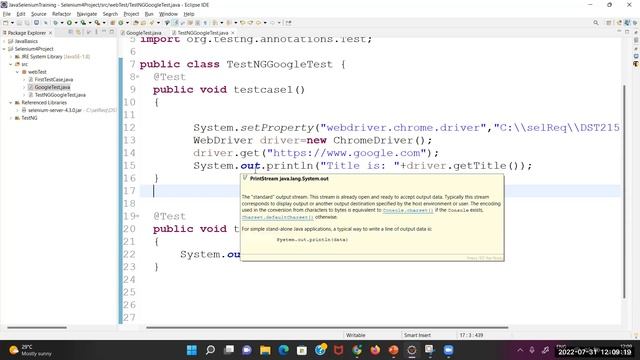The width and height of the screenshot is (640, 360).
Task: Collapse the Selenium4Project tree node
Action: tap(4, 49)
